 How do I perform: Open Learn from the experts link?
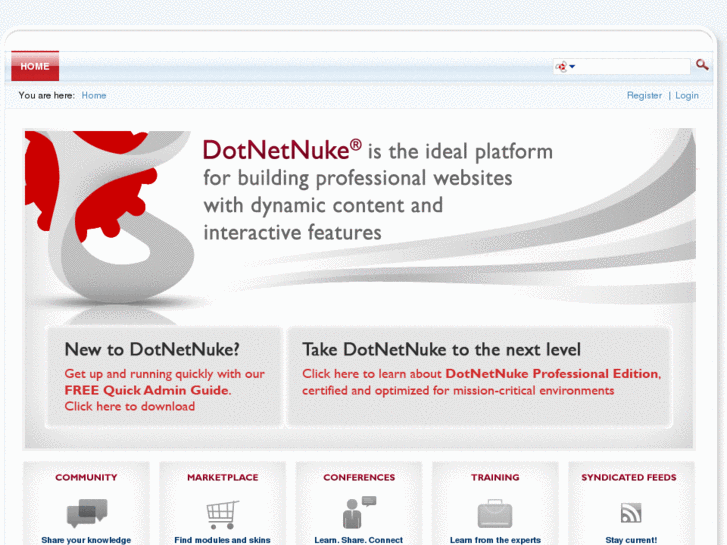click(495, 540)
